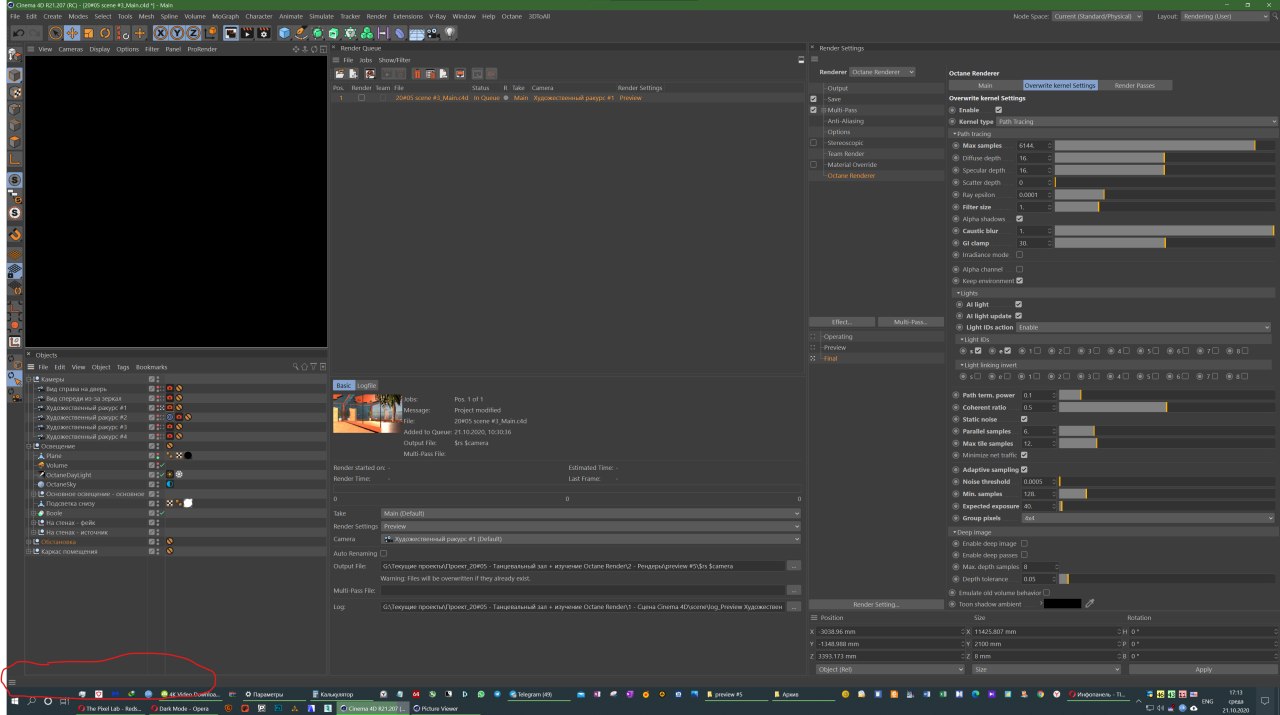Add a Camera object from toolbar
Image resolution: width=1280 pixels, height=715 pixels.
(433, 33)
